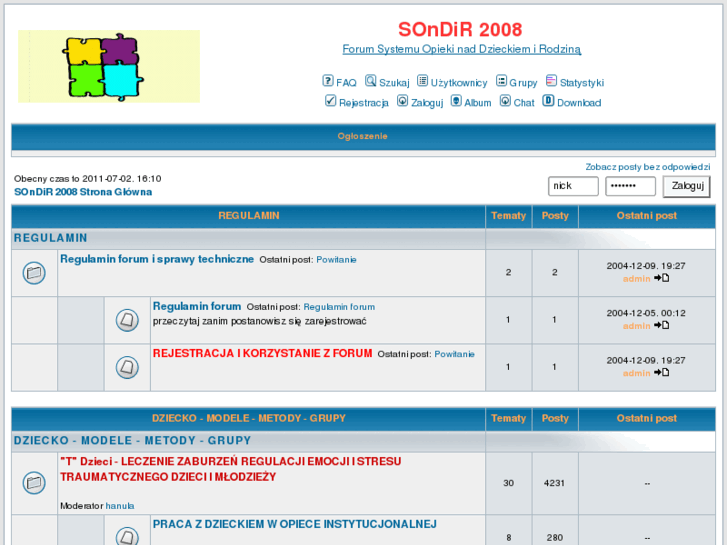Screen dimensions: 727x545
Task: Click the SOnDiR 2008 site title
Action: (x=460, y=30)
